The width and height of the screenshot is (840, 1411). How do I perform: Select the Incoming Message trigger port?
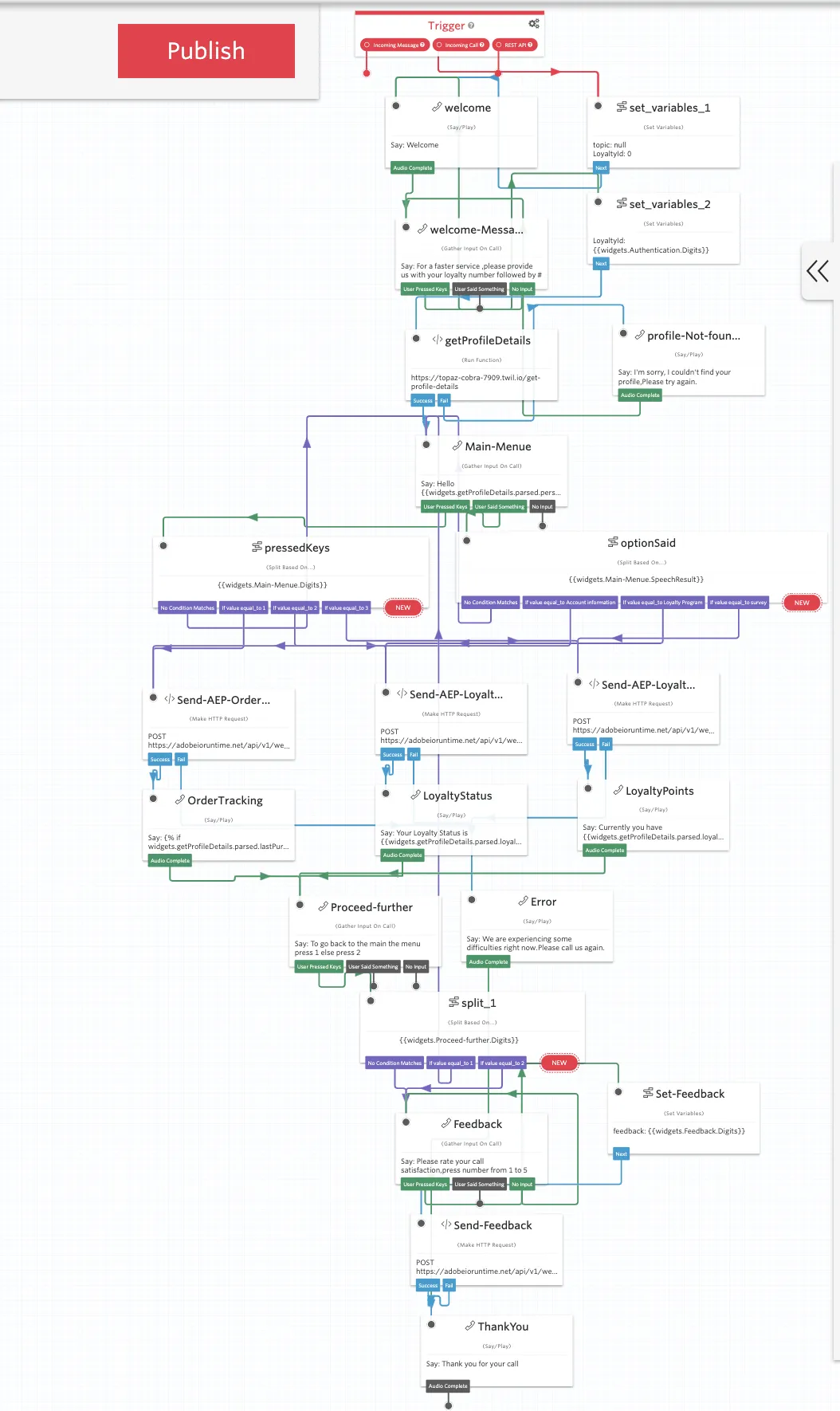(x=394, y=45)
